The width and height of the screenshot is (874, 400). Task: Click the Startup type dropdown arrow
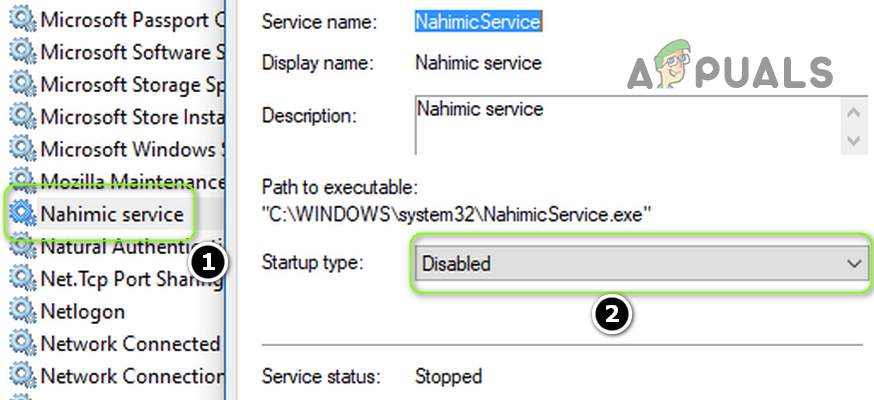click(x=853, y=264)
